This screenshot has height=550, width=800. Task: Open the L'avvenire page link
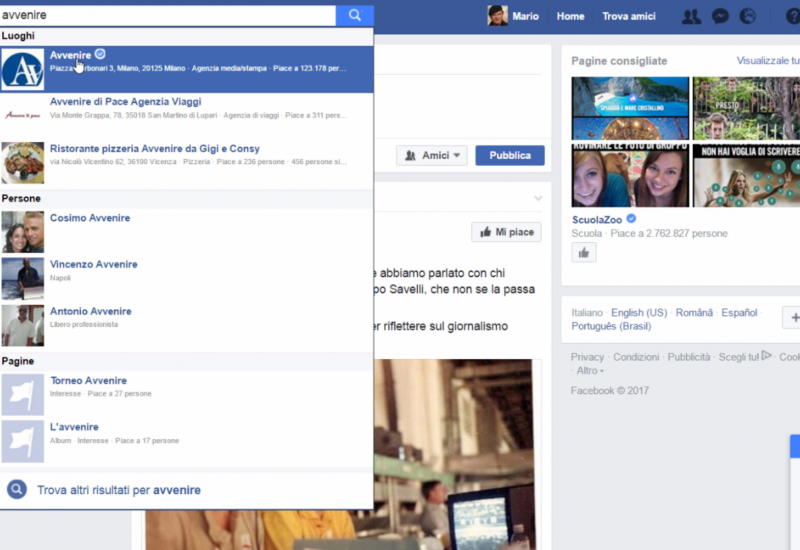74,427
